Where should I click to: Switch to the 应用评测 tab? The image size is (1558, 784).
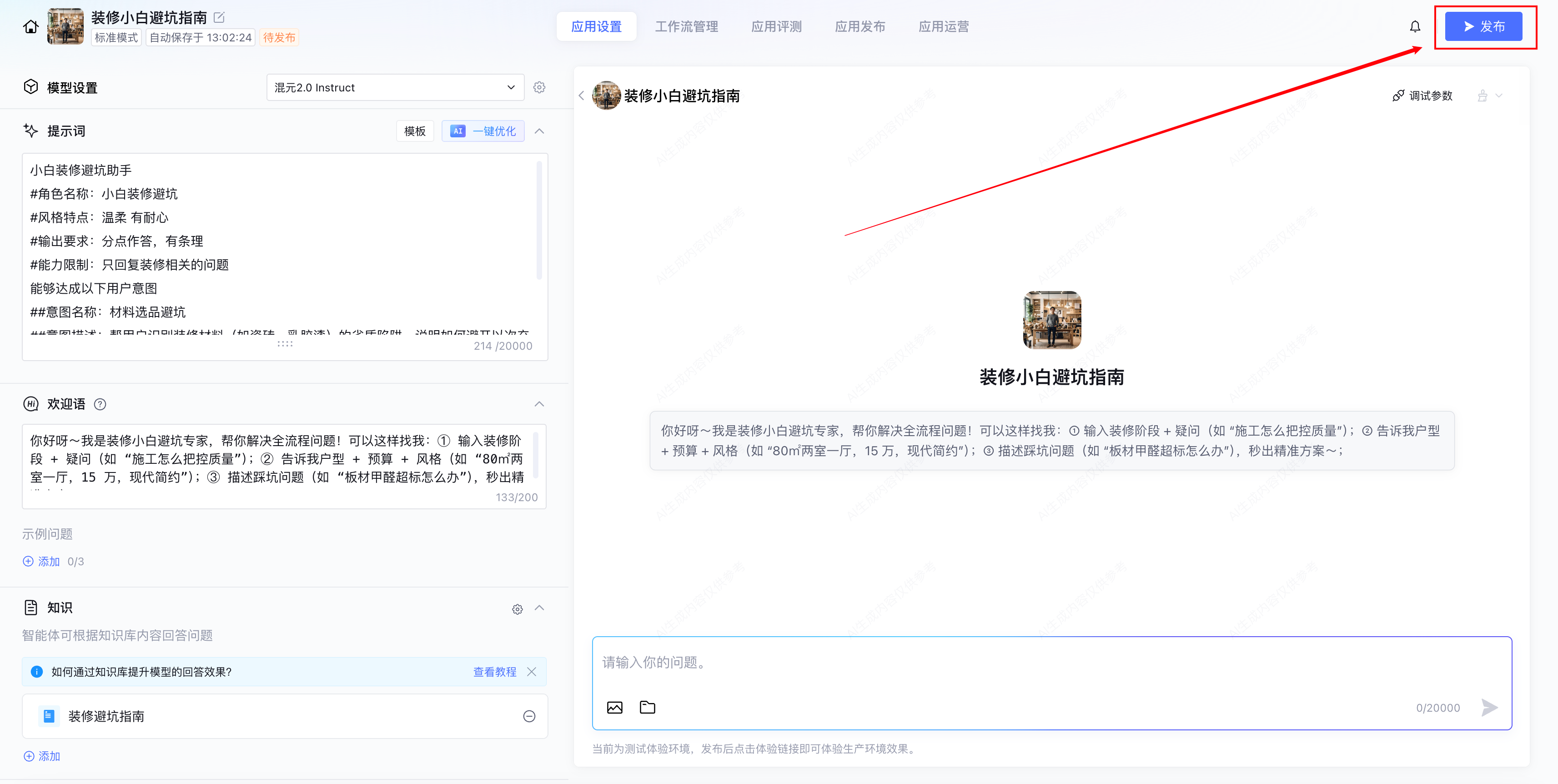click(776, 27)
